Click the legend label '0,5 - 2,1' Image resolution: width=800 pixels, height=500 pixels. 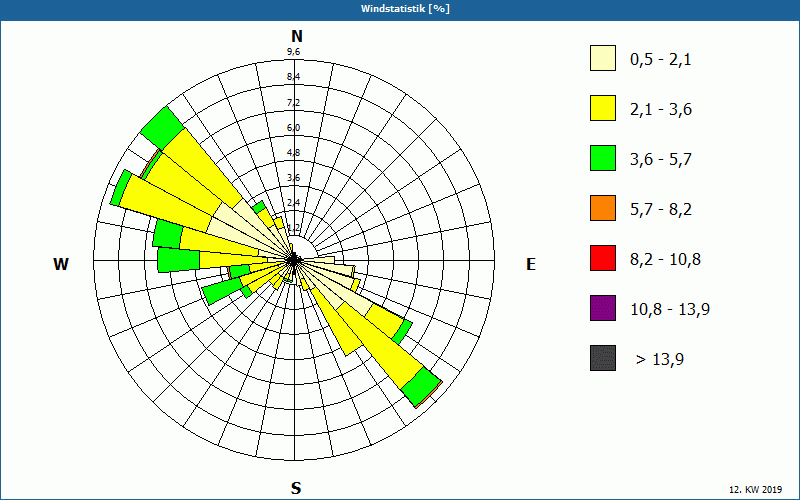tap(661, 60)
